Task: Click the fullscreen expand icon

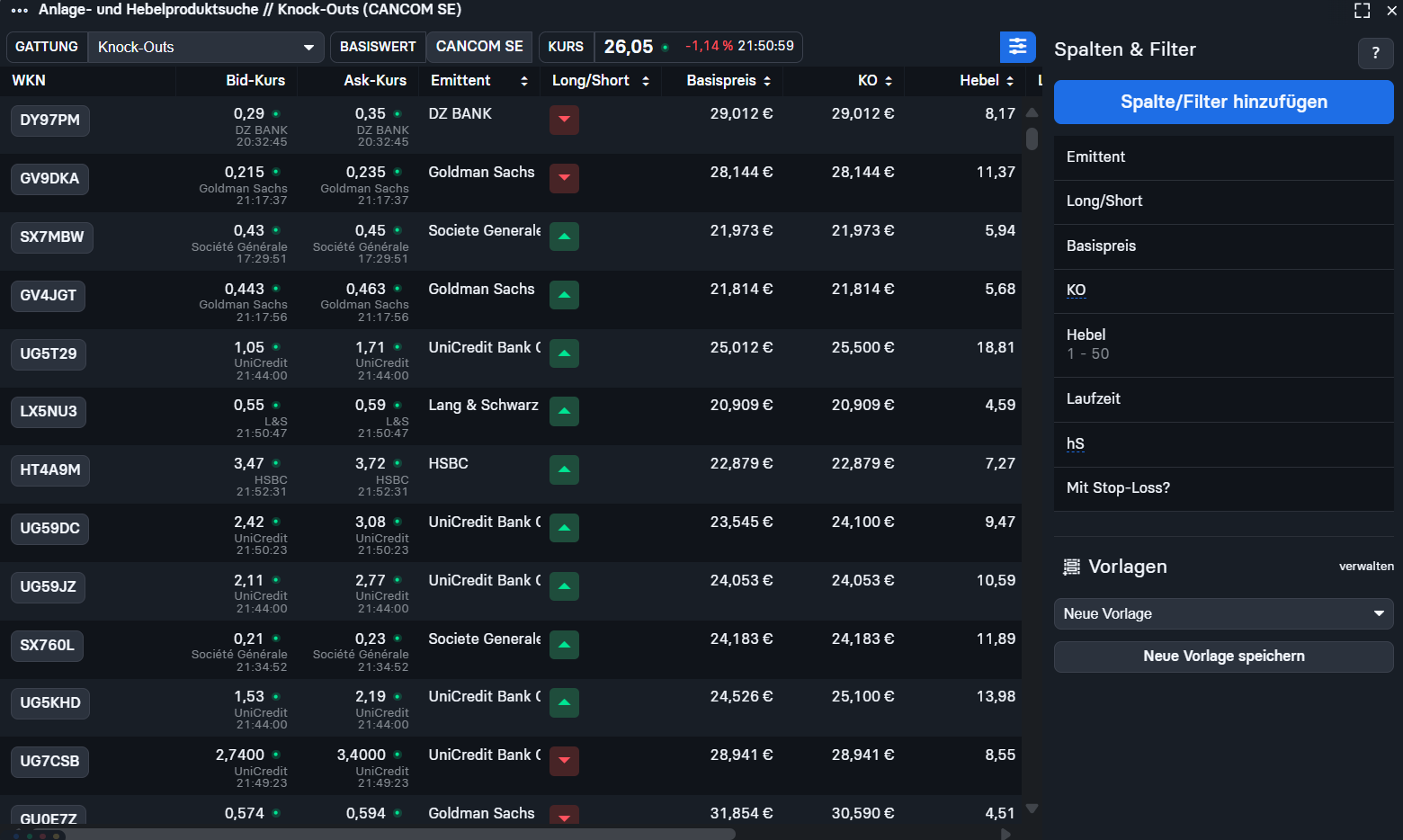Action: (1362, 11)
